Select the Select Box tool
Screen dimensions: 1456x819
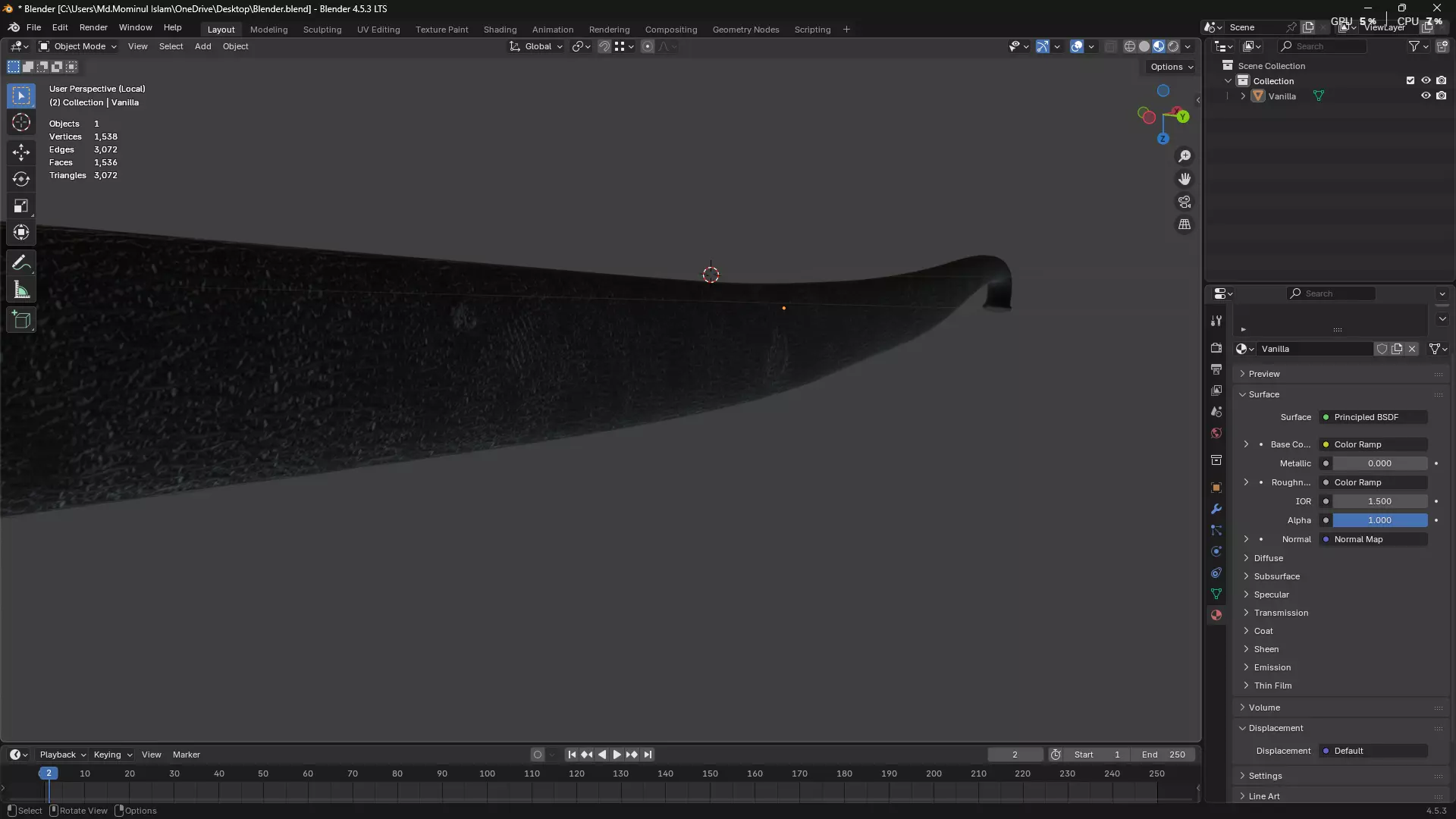21,96
